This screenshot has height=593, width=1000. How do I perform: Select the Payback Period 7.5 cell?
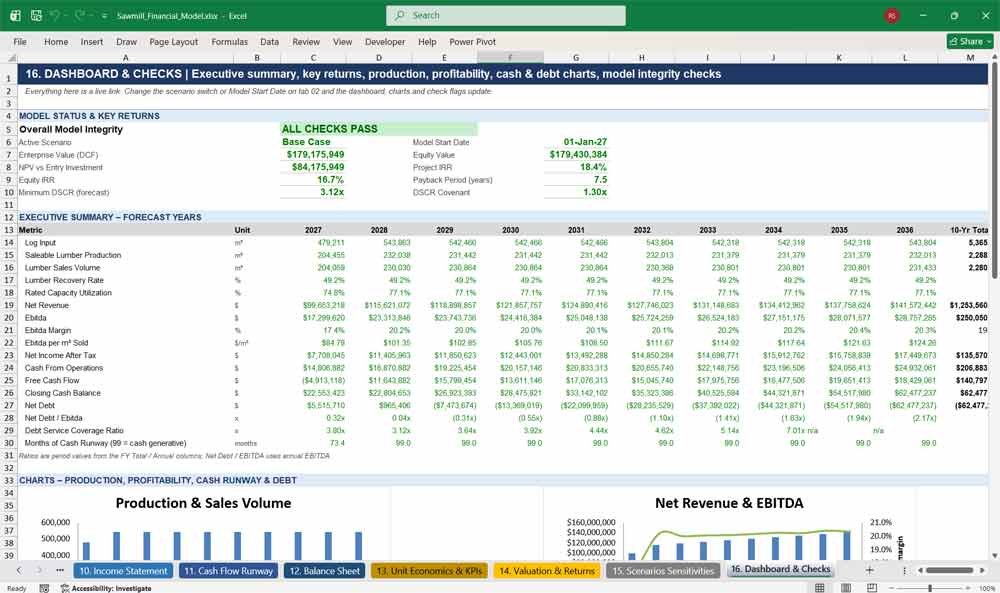(x=577, y=180)
